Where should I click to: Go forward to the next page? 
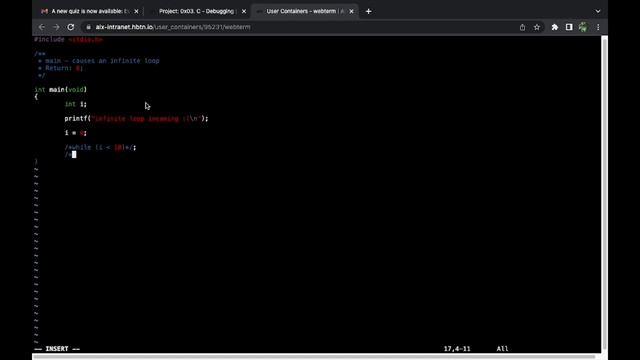56,27
